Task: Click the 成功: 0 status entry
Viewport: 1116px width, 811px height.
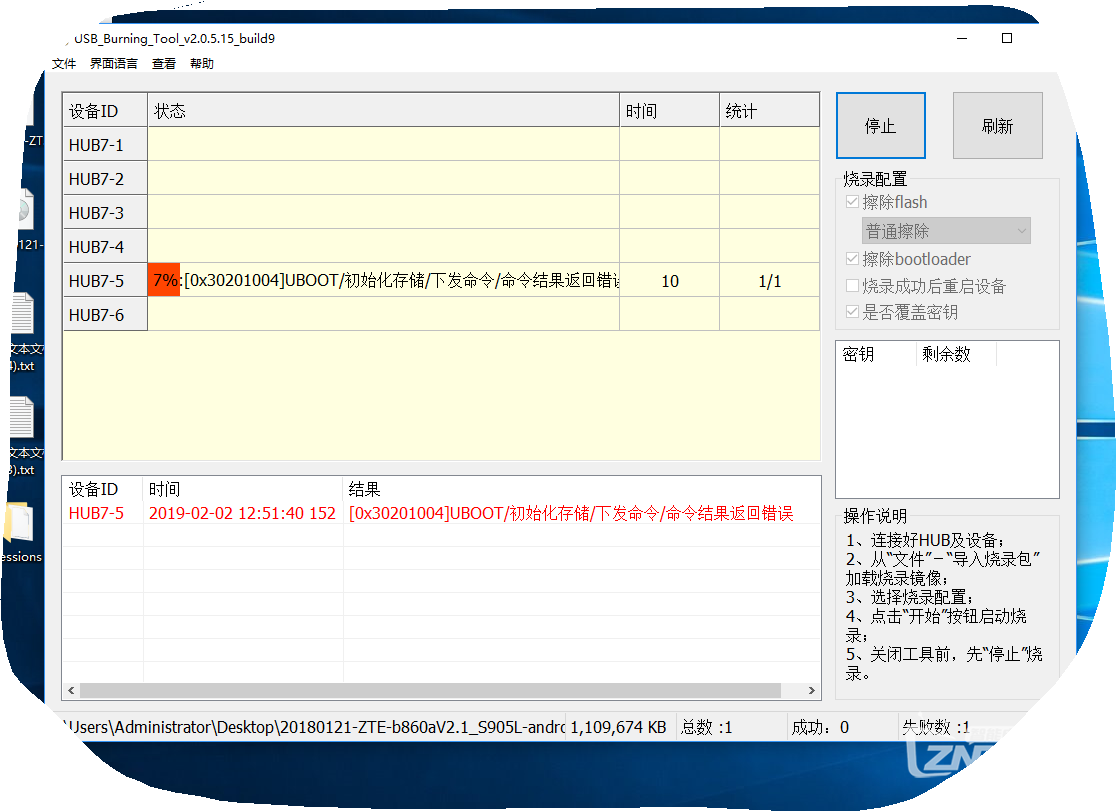Action: (820, 727)
